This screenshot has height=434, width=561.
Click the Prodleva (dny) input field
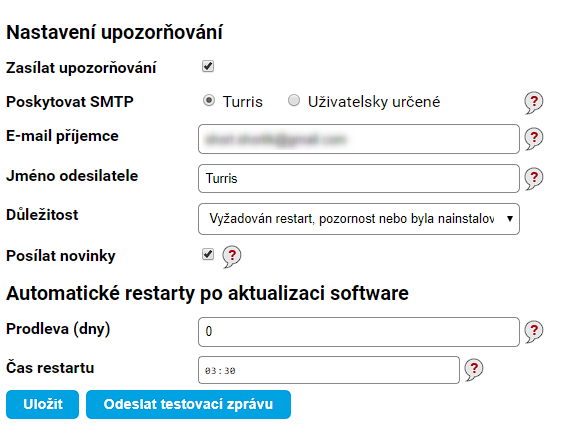click(x=359, y=332)
